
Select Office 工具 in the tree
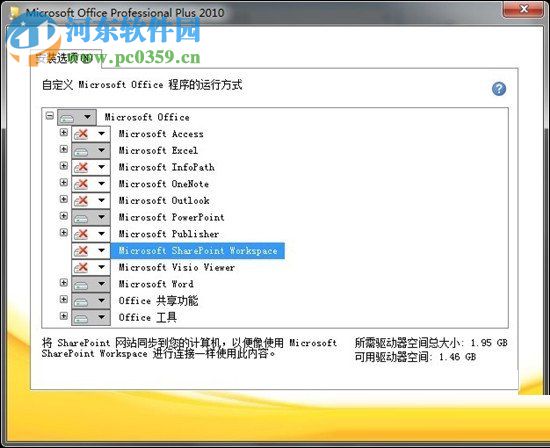click(x=148, y=317)
